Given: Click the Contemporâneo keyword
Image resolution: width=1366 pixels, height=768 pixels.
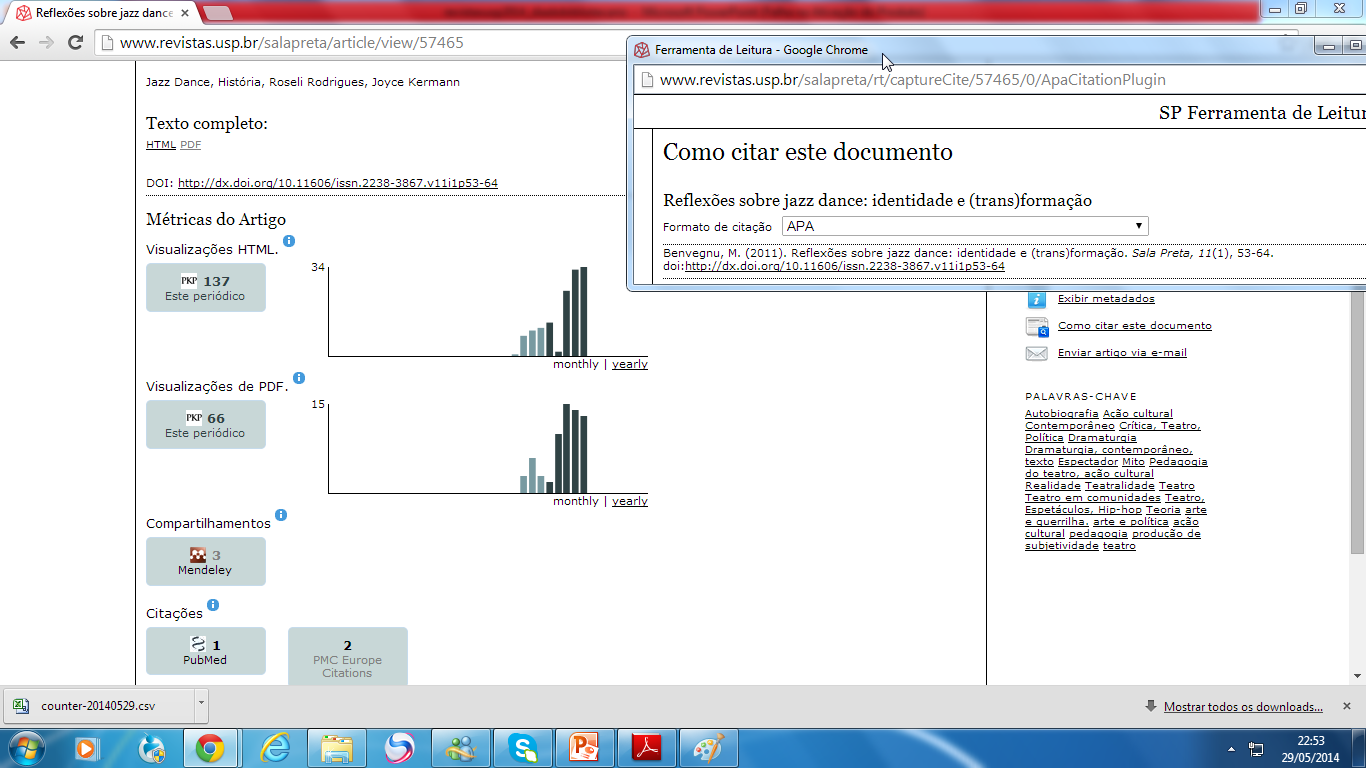Looking at the screenshot, I should [1070, 426].
